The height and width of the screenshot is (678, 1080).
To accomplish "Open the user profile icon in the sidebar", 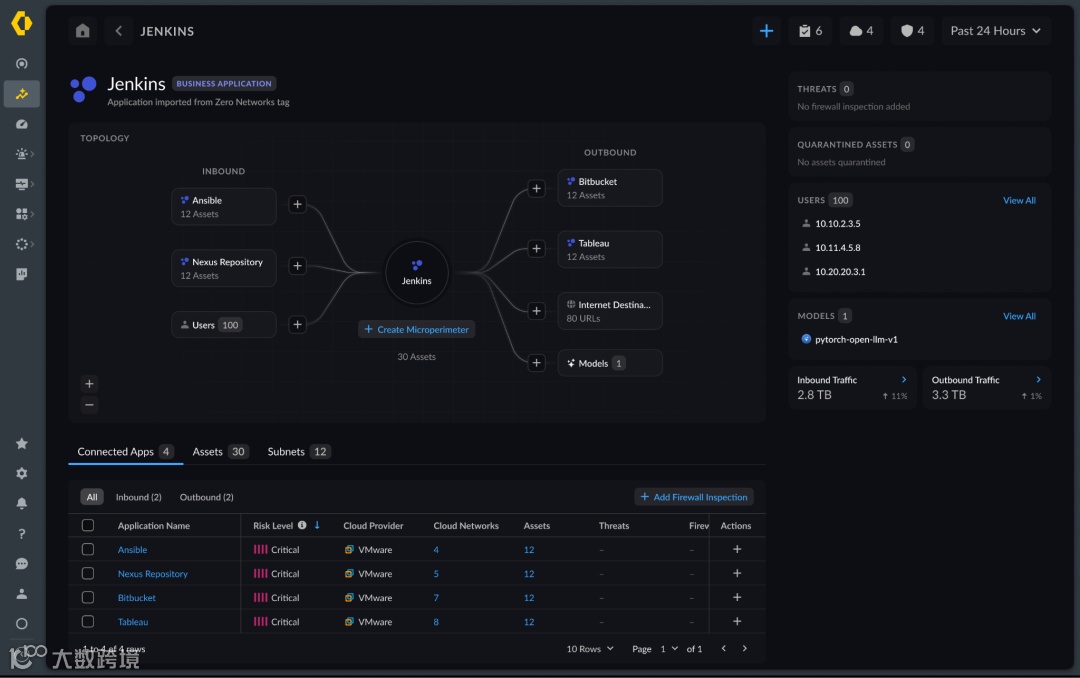I will point(21,593).
